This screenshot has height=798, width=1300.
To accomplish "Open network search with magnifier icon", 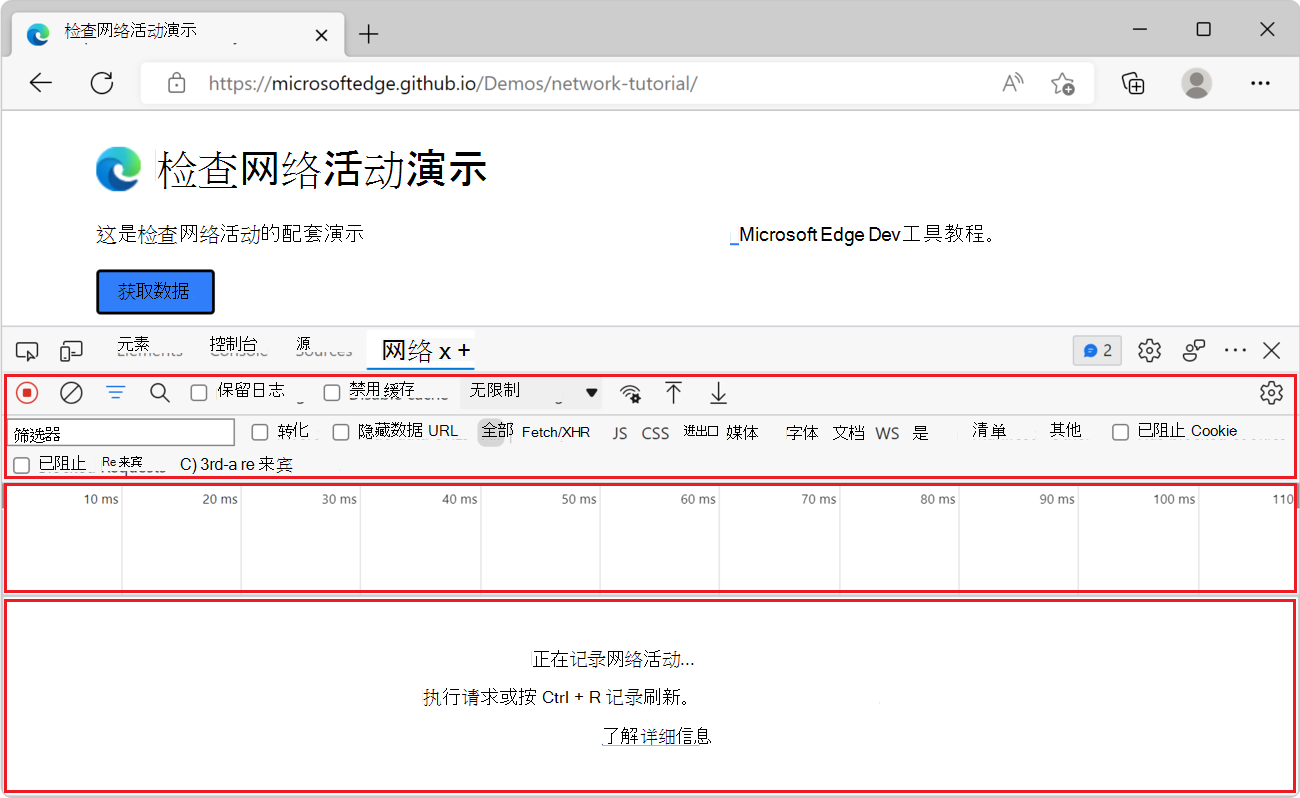I will point(160,393).
